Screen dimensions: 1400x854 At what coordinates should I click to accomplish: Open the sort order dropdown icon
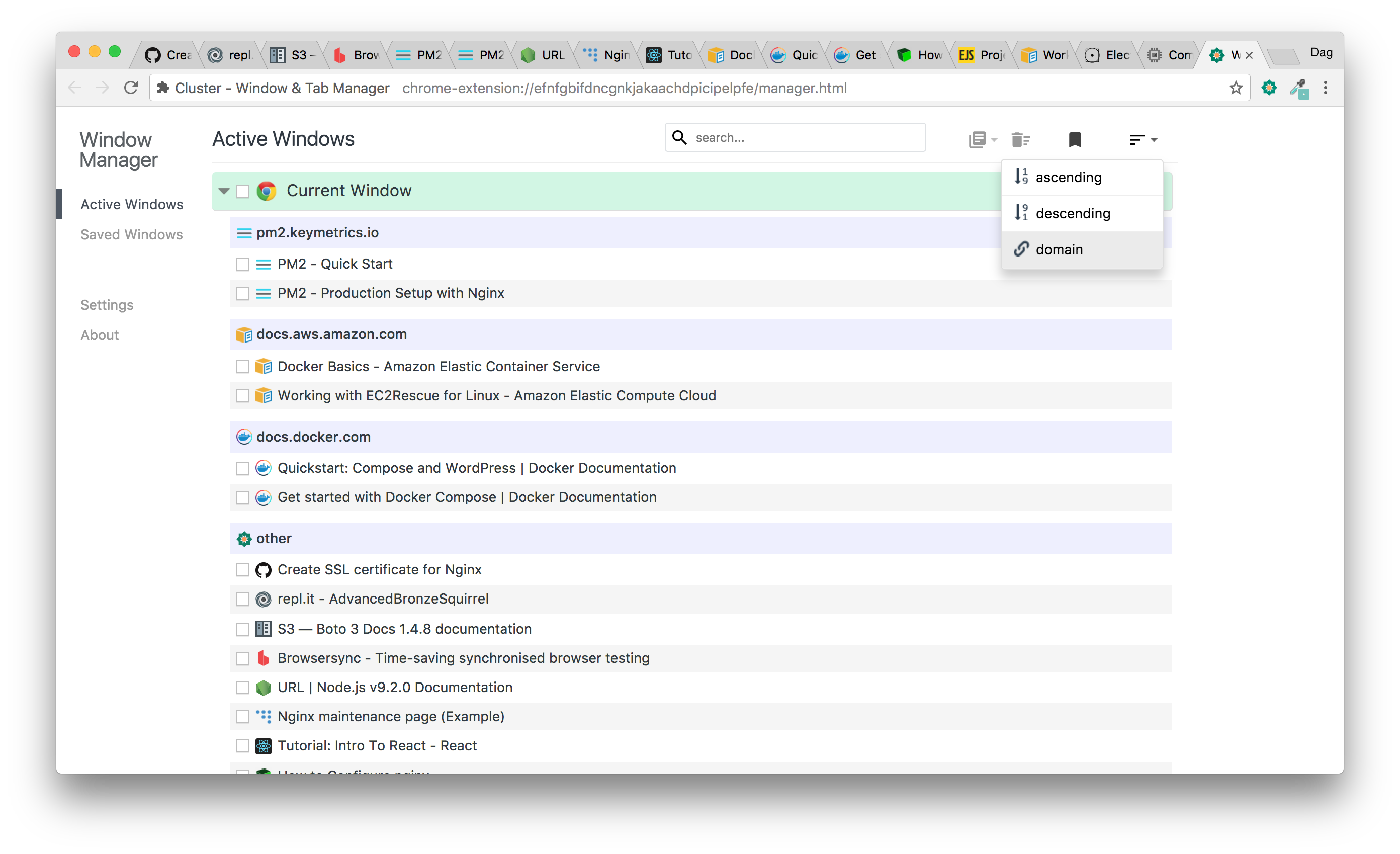(1143, 139)
